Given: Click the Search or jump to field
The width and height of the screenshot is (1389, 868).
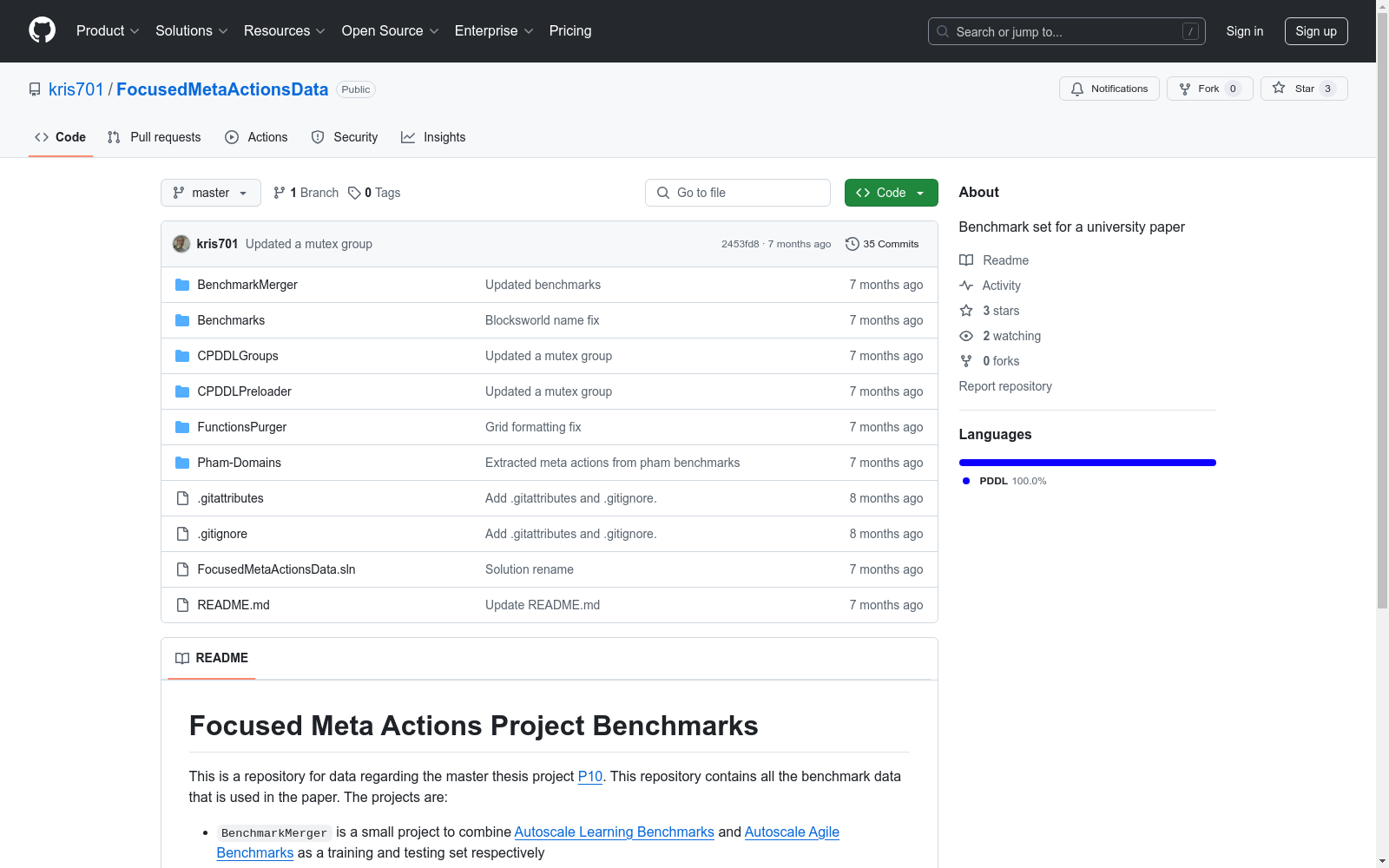Looking at the screenshot, I should coord(1067,31).
